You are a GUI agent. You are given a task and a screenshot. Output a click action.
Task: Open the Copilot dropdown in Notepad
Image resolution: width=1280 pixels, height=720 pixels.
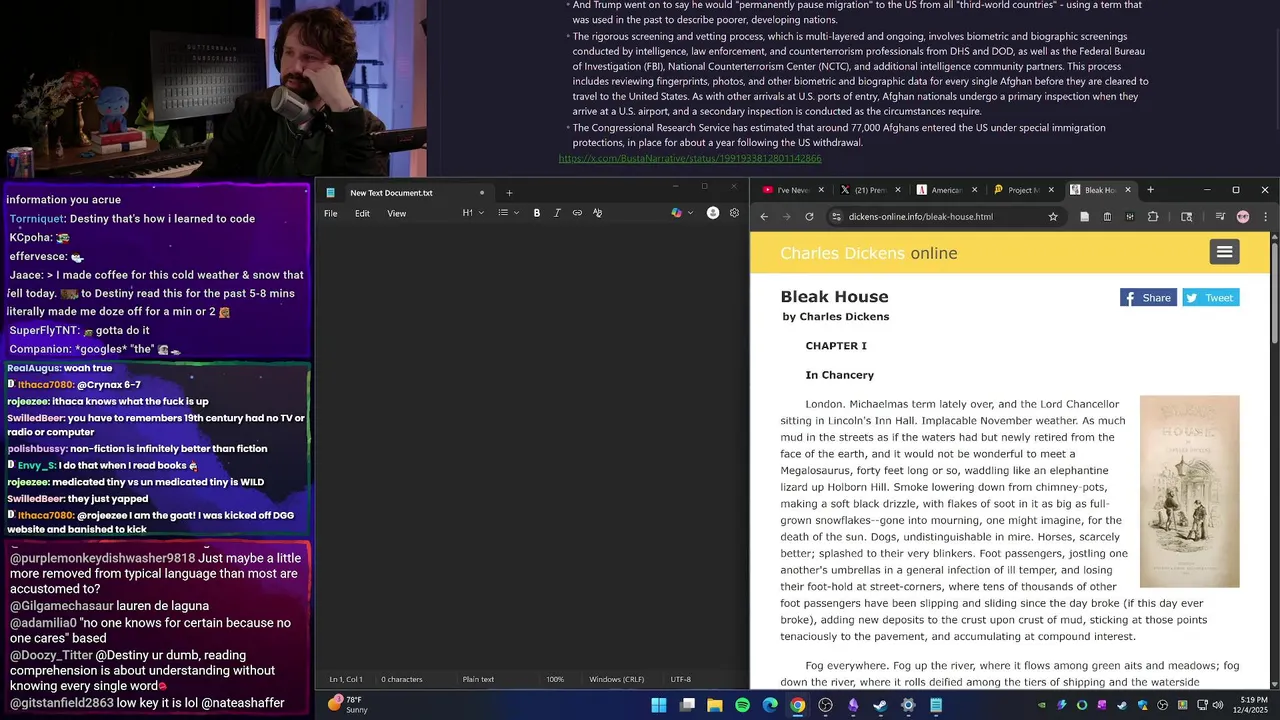682,213
